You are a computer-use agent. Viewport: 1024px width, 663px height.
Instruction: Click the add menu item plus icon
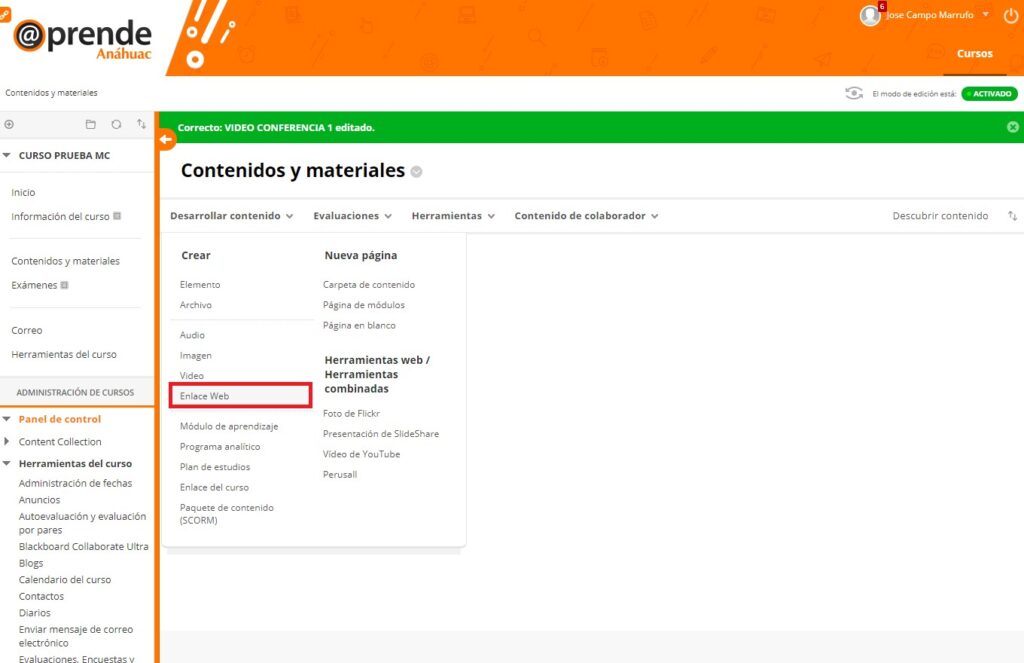click(9, 125)
